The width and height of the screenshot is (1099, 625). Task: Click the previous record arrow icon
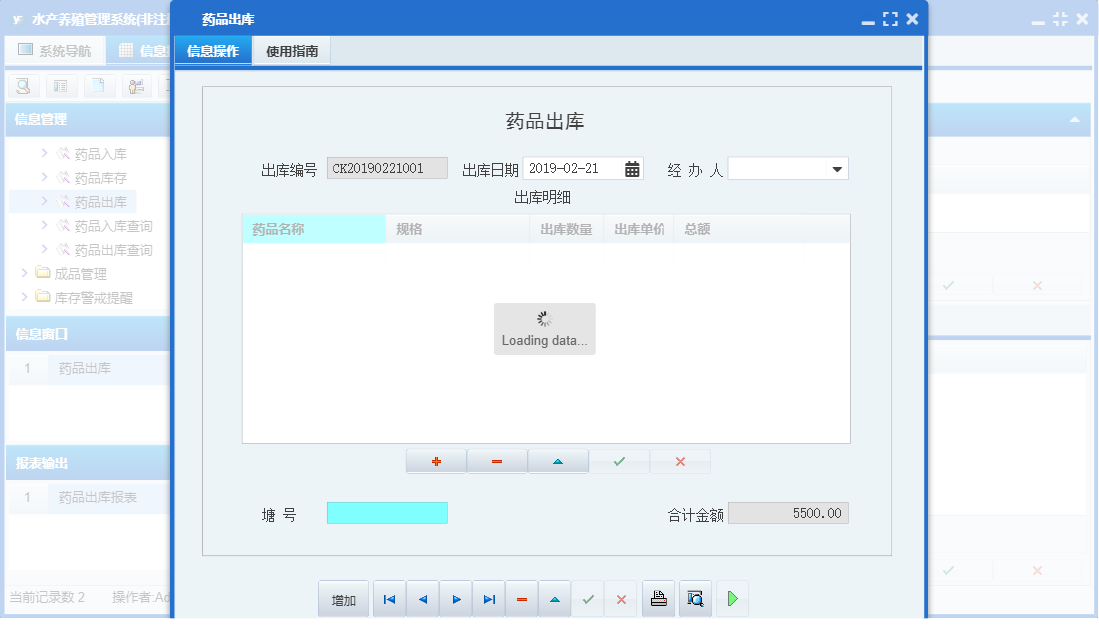(422, 598)
